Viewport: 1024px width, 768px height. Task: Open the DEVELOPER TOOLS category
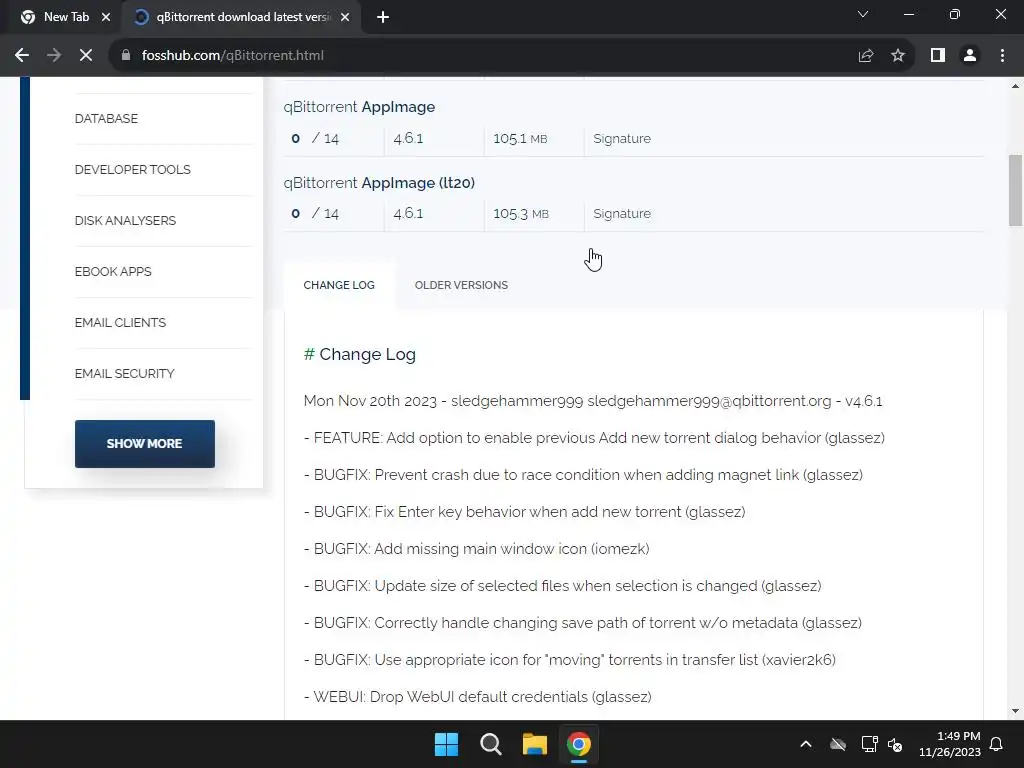tap(133, 170)
